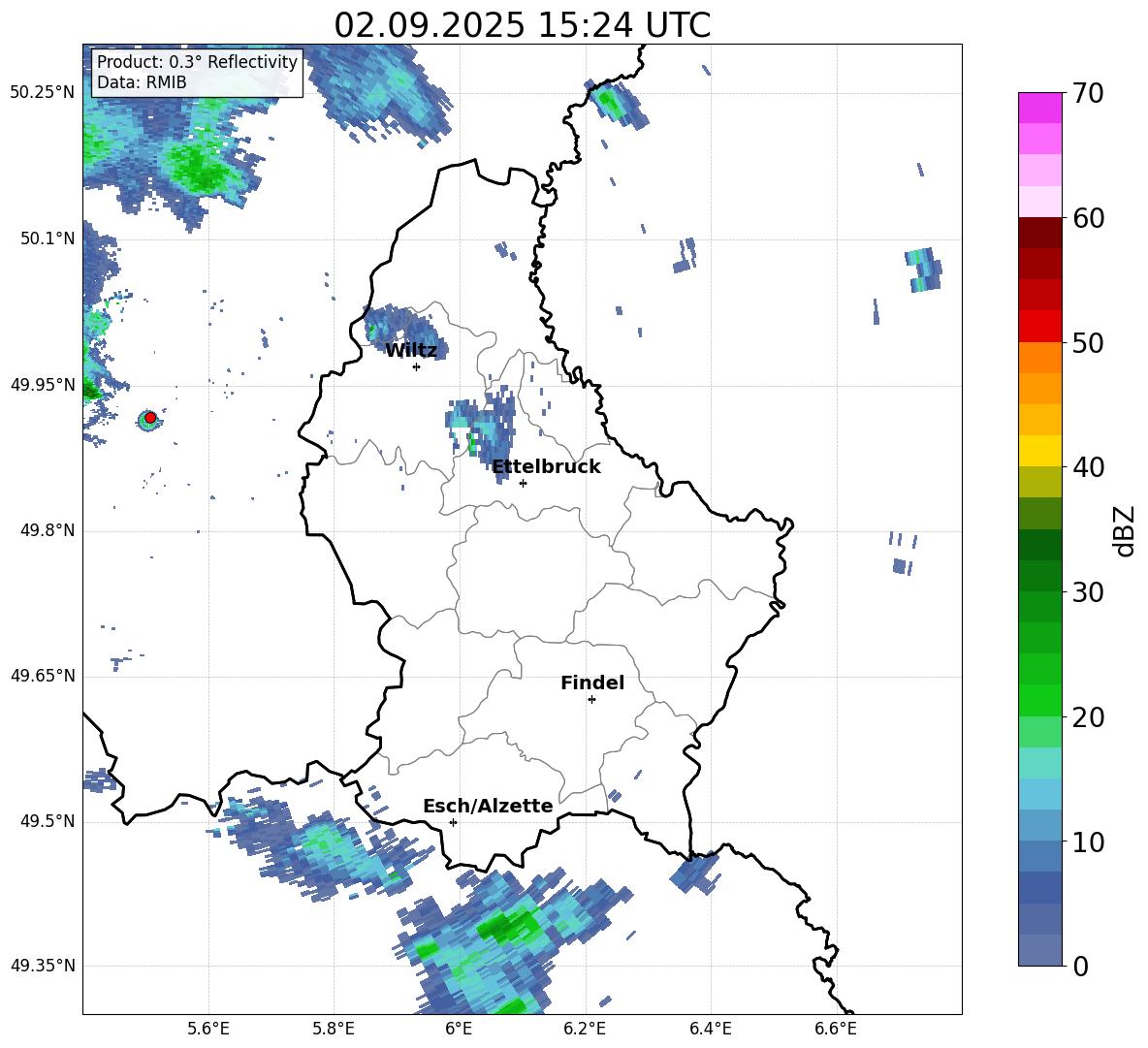This screenshot has height=1048, width=1148.
Task: Click the 49.65°N latitude label
Action: [x=43, y=676]
